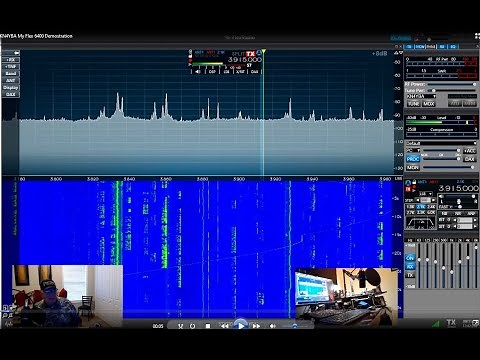Skip forward with fast-forward button
Viewport: 480px width, 360px height.
(x=256, y=326)
